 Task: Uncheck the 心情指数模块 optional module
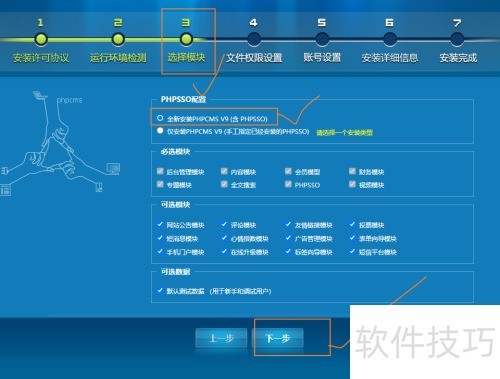point(224,238)
